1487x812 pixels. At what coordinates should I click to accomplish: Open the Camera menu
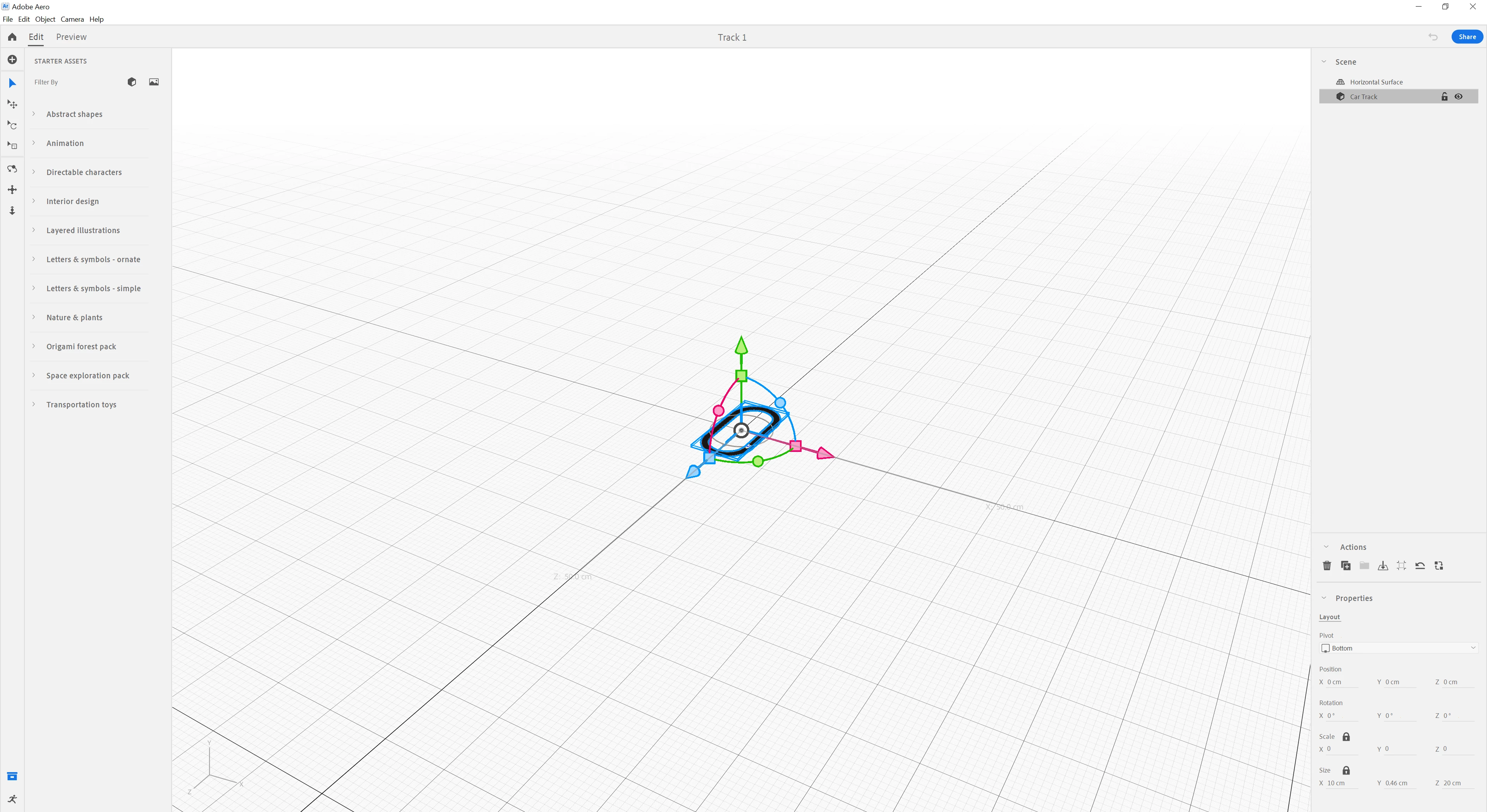72,19
